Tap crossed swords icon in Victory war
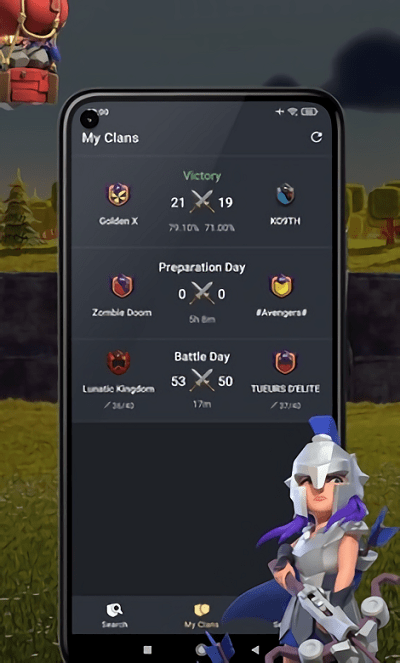This screenshot has height=663, width=400. [202, 202]
